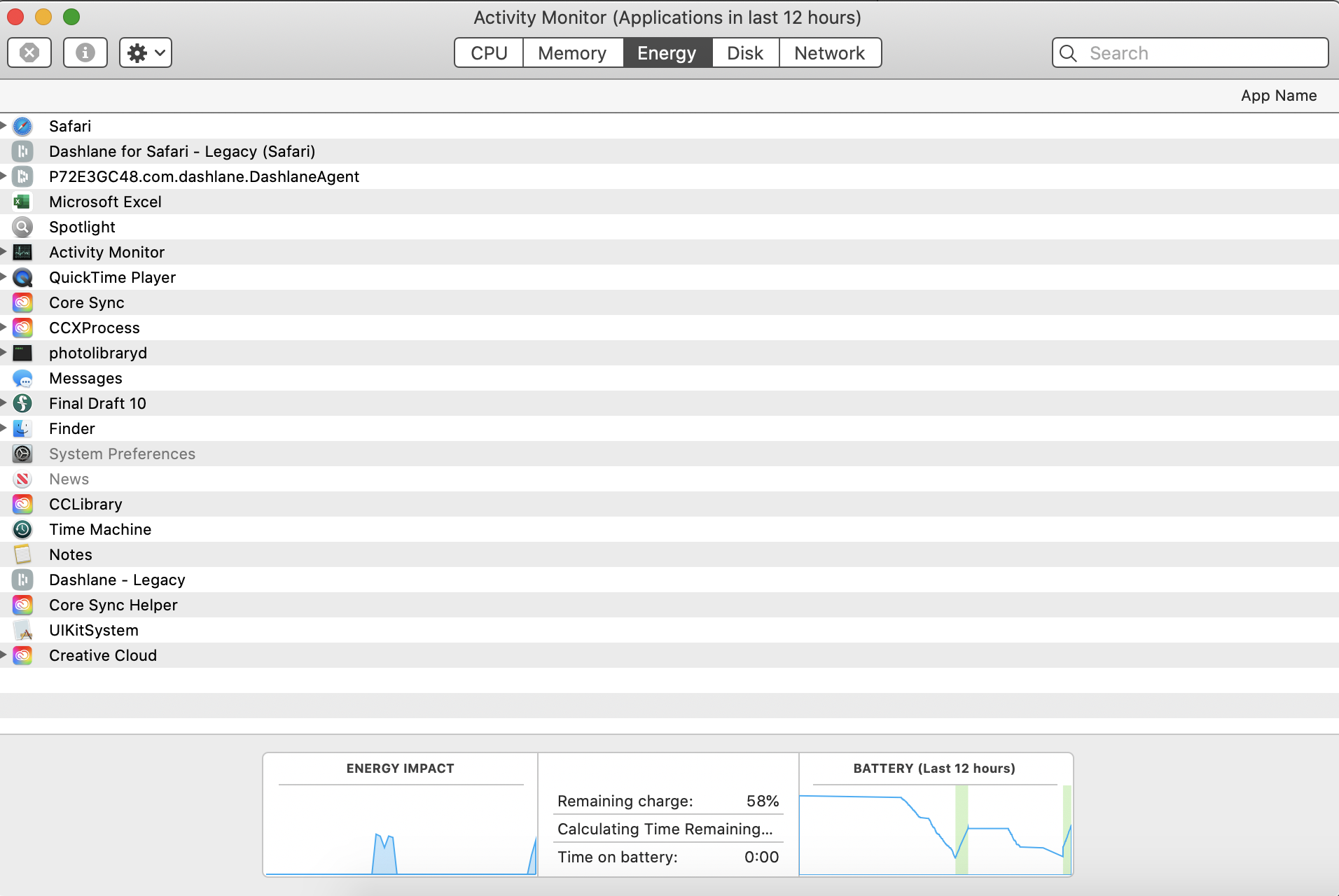The width and height of the screenshot is (1339, 896).
Task: Click the Notes notepad icon
Action: click(x=22, y=554)
